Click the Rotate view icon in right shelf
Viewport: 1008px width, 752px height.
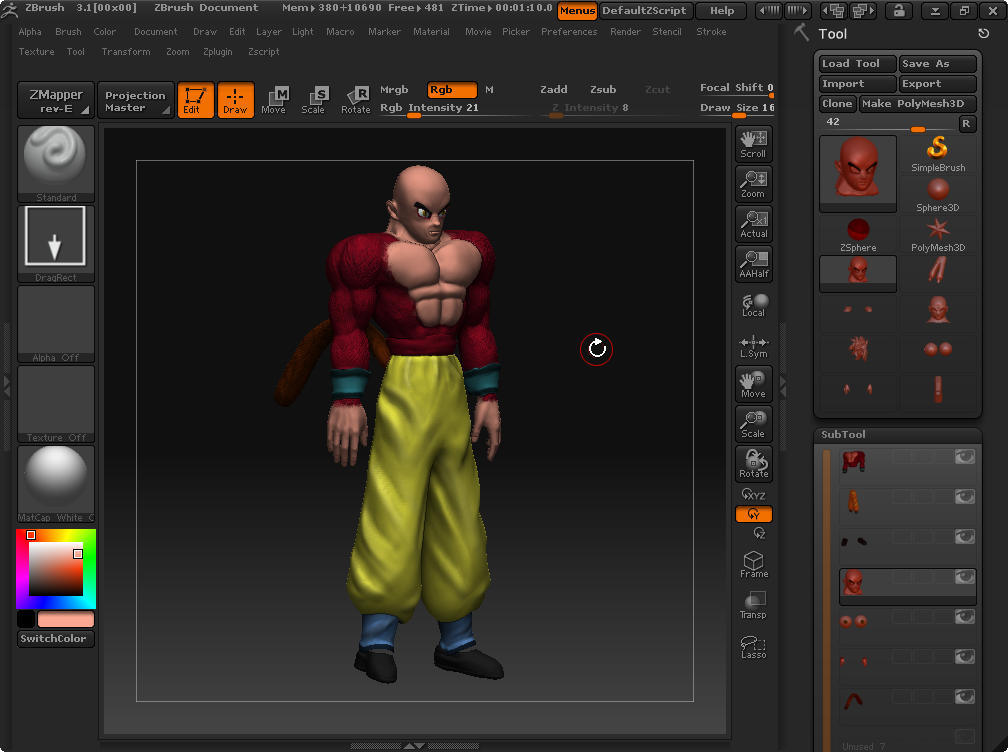tap(753, 463)
